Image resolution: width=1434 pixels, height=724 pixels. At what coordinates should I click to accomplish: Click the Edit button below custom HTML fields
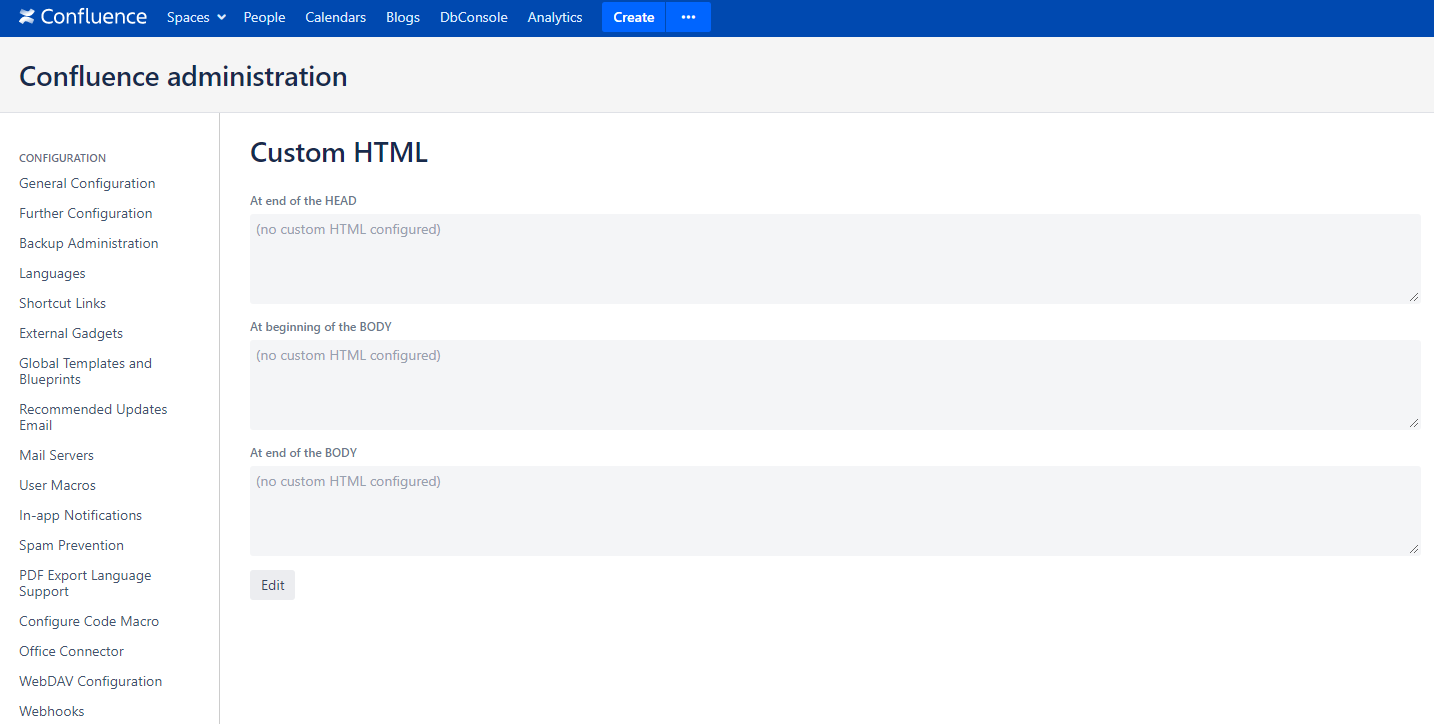coord(272,585)
